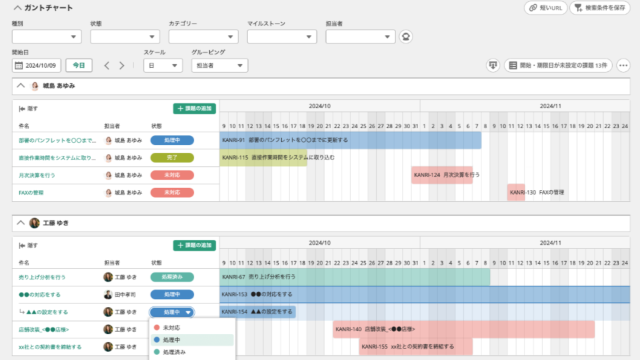Open issue 売り上げ分析を行う link
Viewport: 640px width, 360px height.
point(42,277)
